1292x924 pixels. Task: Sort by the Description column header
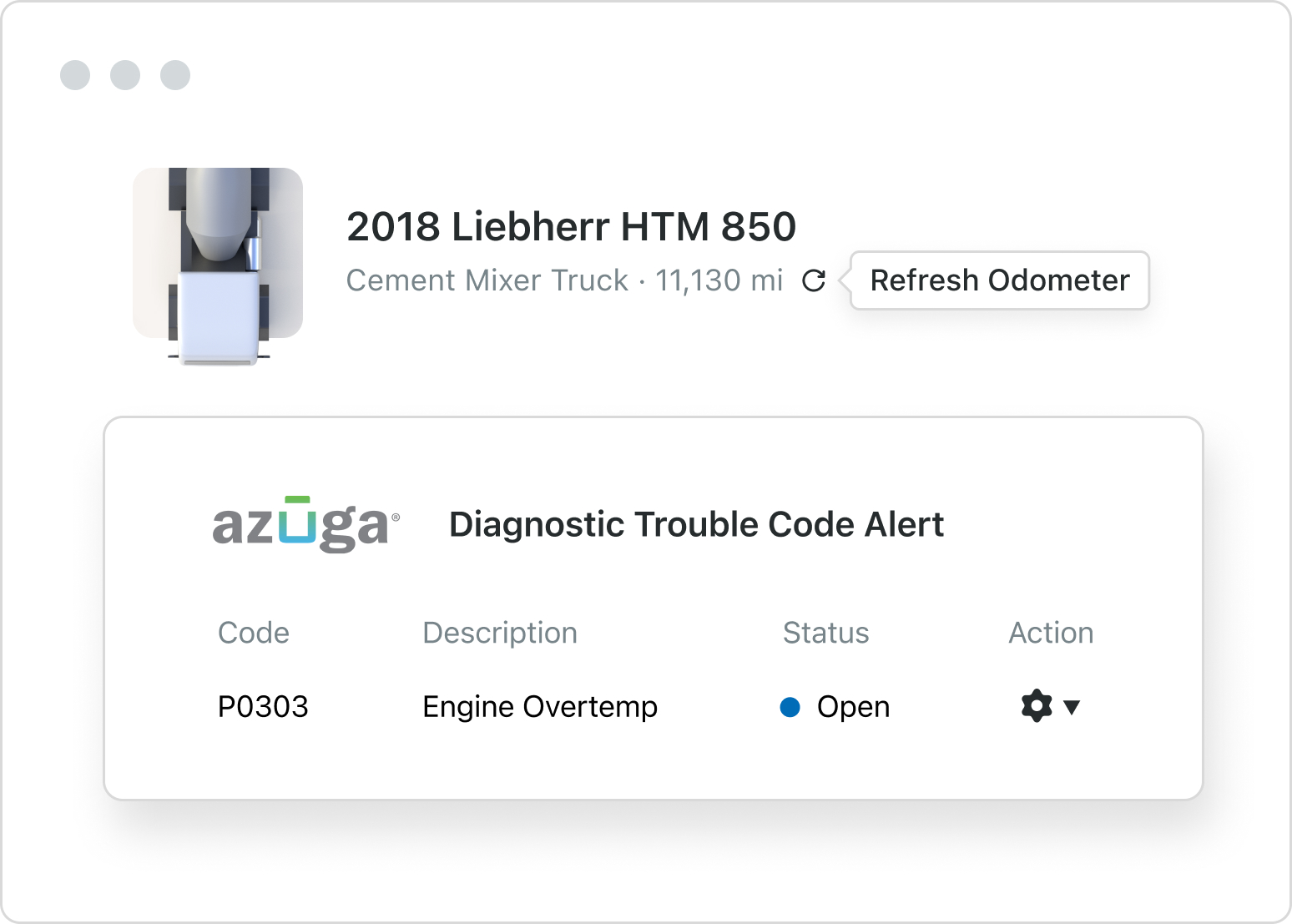click(499, 633)
